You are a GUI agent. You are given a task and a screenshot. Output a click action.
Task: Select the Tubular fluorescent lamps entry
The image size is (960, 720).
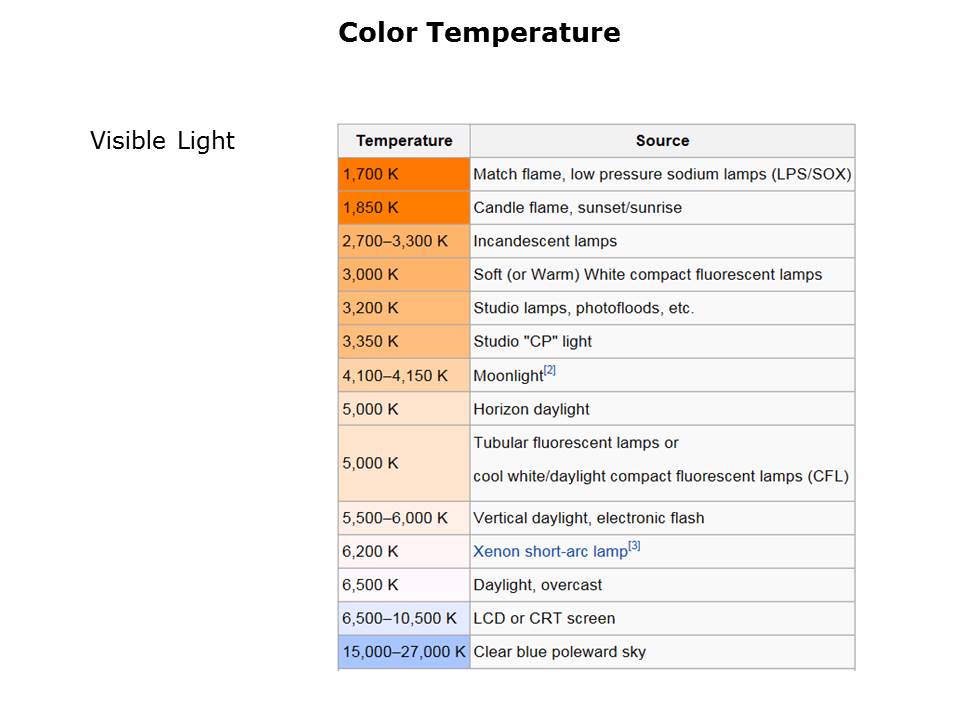[x=576, y=443]
